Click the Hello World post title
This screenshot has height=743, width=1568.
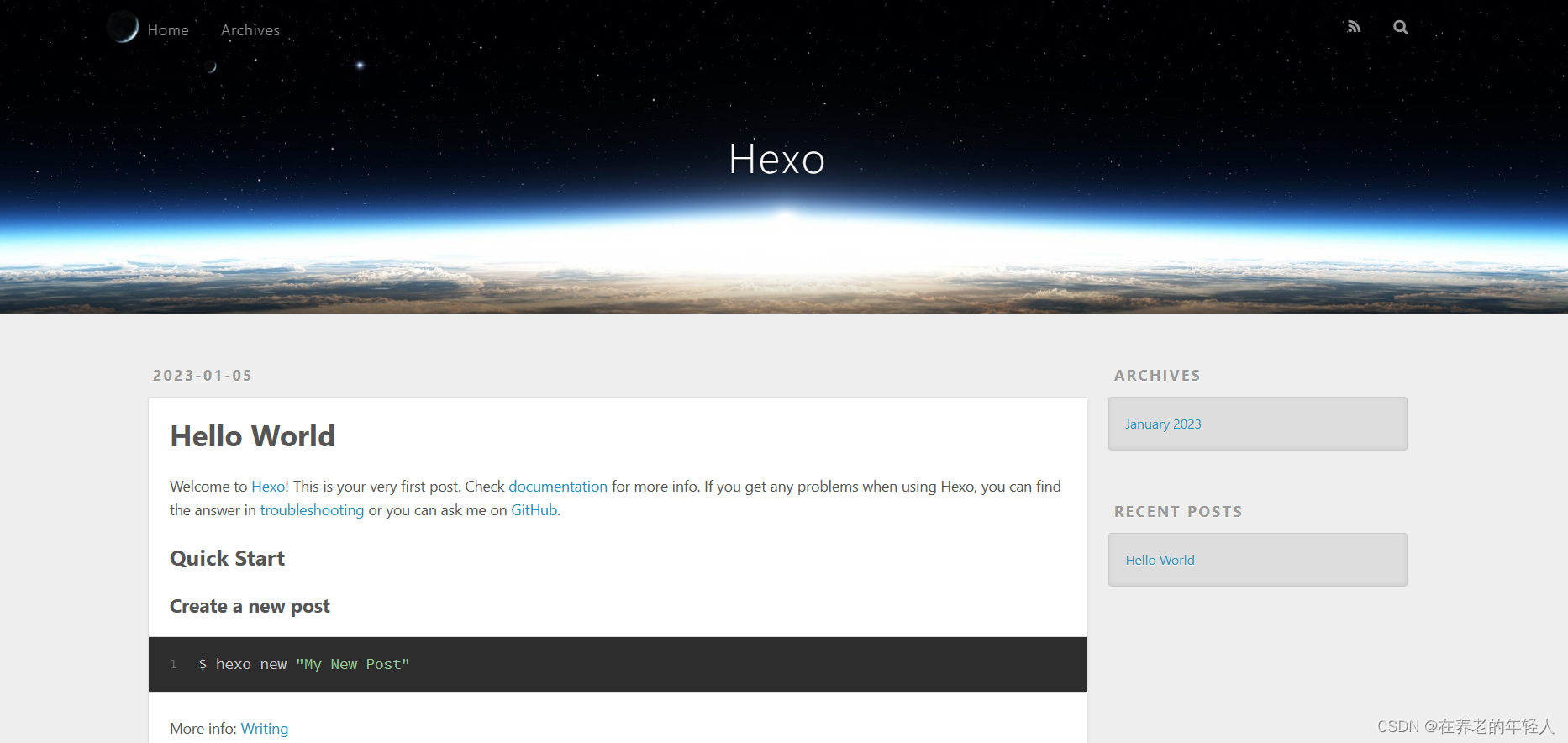[252, 436]
